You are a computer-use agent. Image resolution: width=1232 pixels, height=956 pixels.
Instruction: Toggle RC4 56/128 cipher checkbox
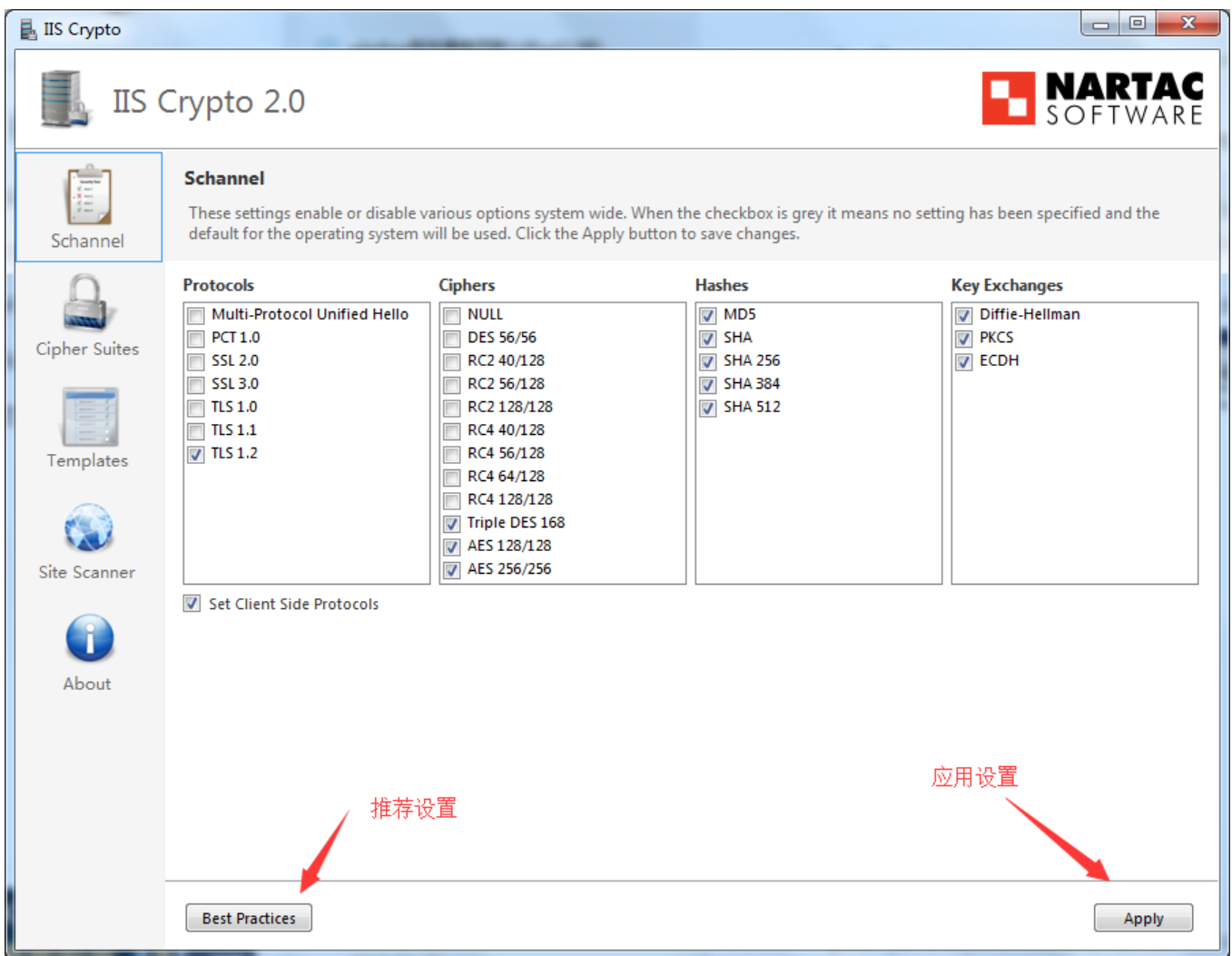tap(451, 455)
